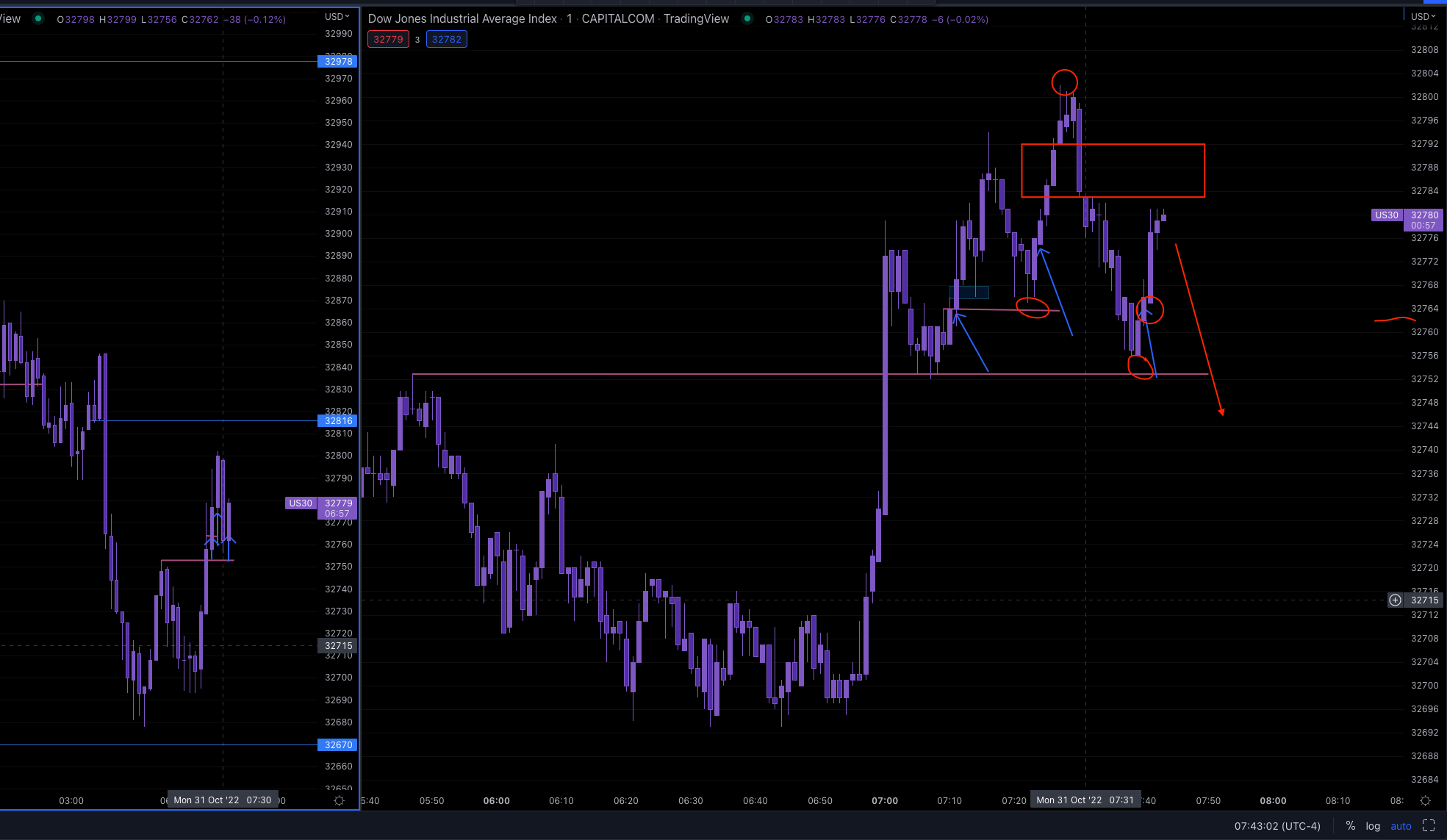1447x840 pixels.
Task: Expand the currency selector chevron near top-right
Action: [1433, 15]
